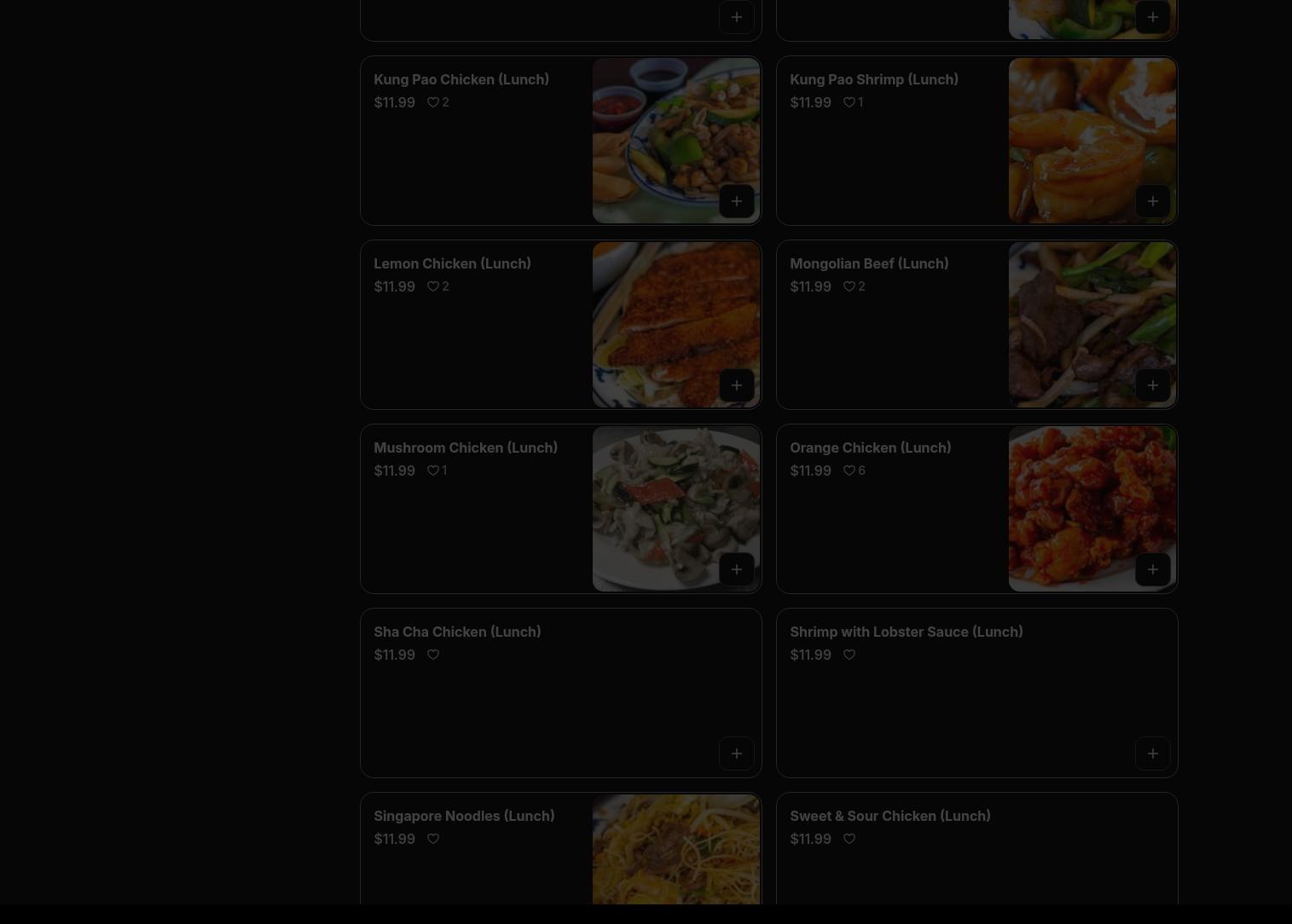The height and width of the screenshot is (924, 1292).
Task: Open the Kung Pao Shrimp photo
Action: click(x=1092, y=141)
